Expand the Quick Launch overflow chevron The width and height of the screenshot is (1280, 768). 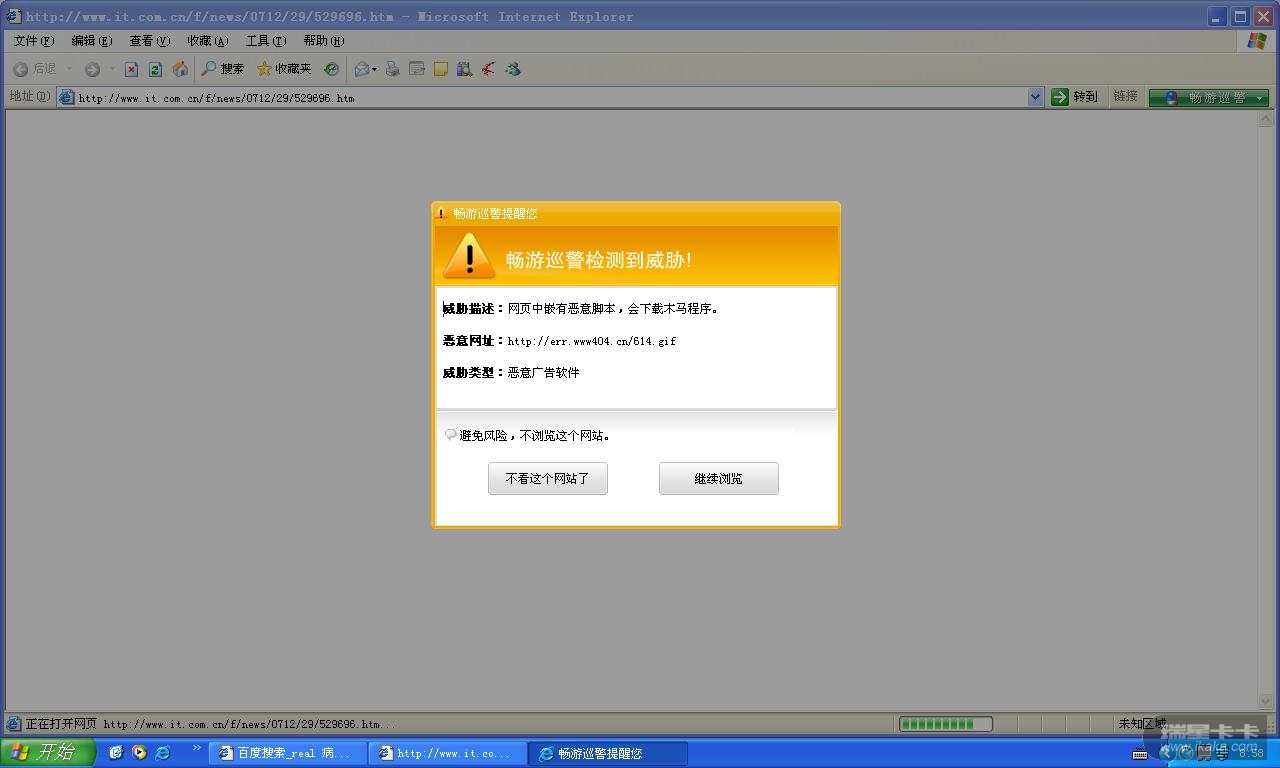tap(197, 748)
